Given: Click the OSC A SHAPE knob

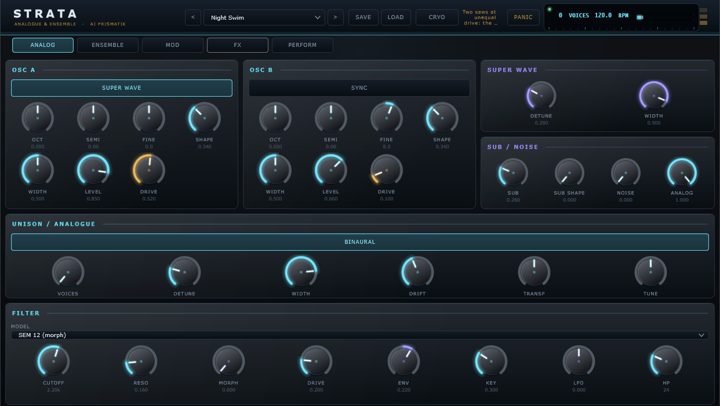Looking at the screenshot, I should (x=204, y=118).
